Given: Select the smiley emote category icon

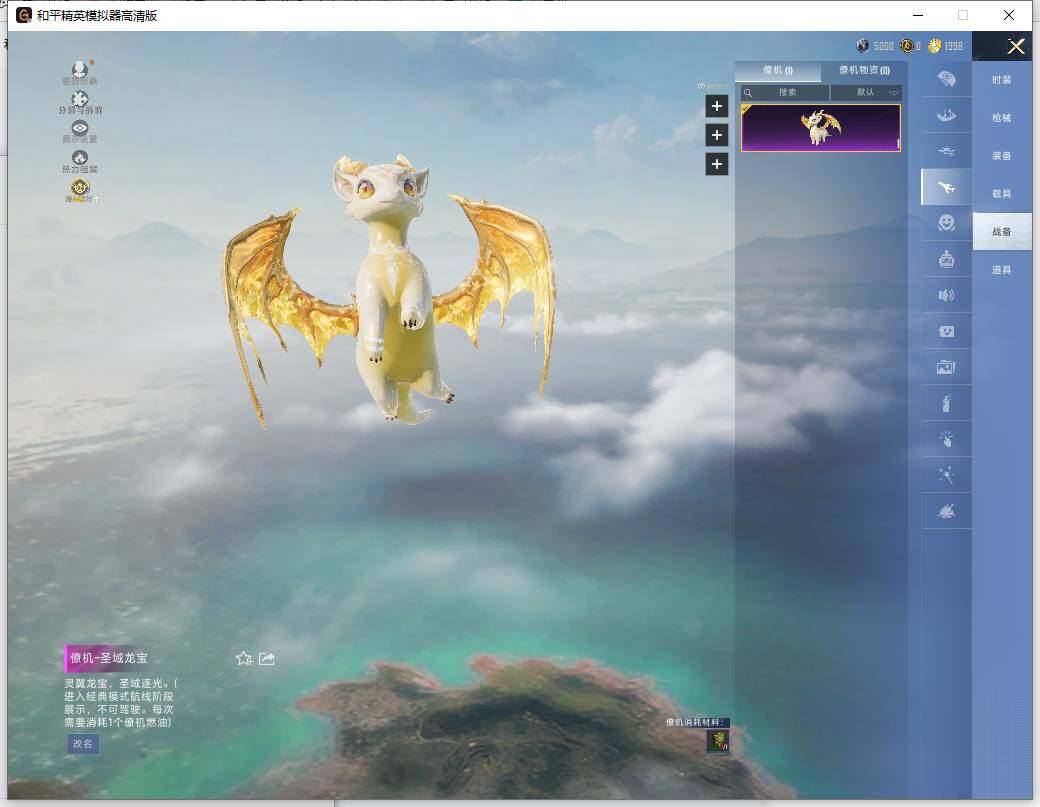Looking at the screenshot, I should click(x=946, y=223).
